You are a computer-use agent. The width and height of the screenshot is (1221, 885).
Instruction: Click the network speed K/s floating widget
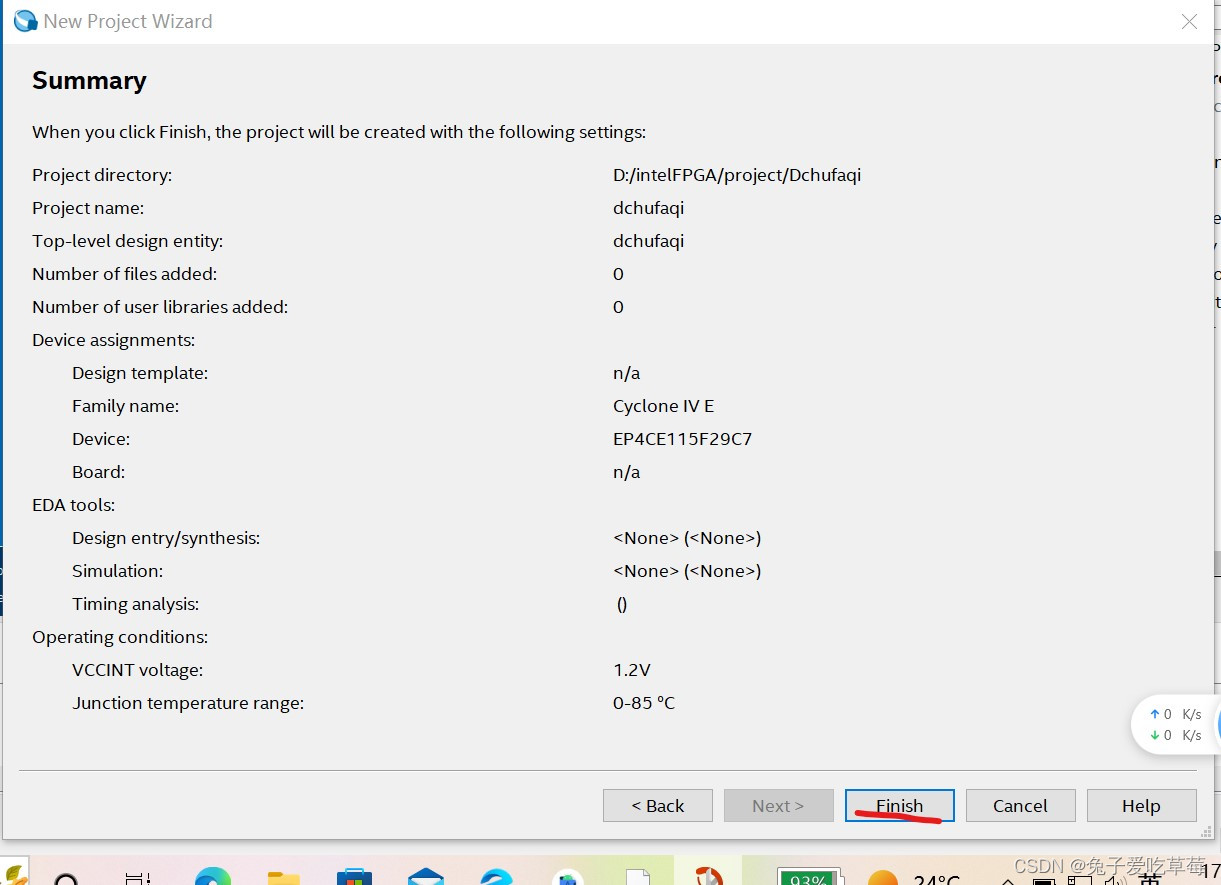click(x=1175, y=725)
